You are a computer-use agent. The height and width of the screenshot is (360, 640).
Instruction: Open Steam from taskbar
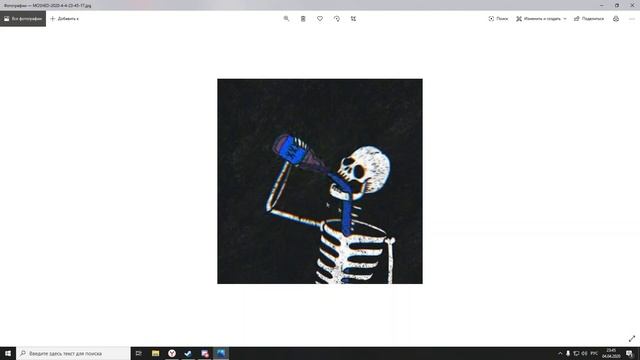pos(188,353)
